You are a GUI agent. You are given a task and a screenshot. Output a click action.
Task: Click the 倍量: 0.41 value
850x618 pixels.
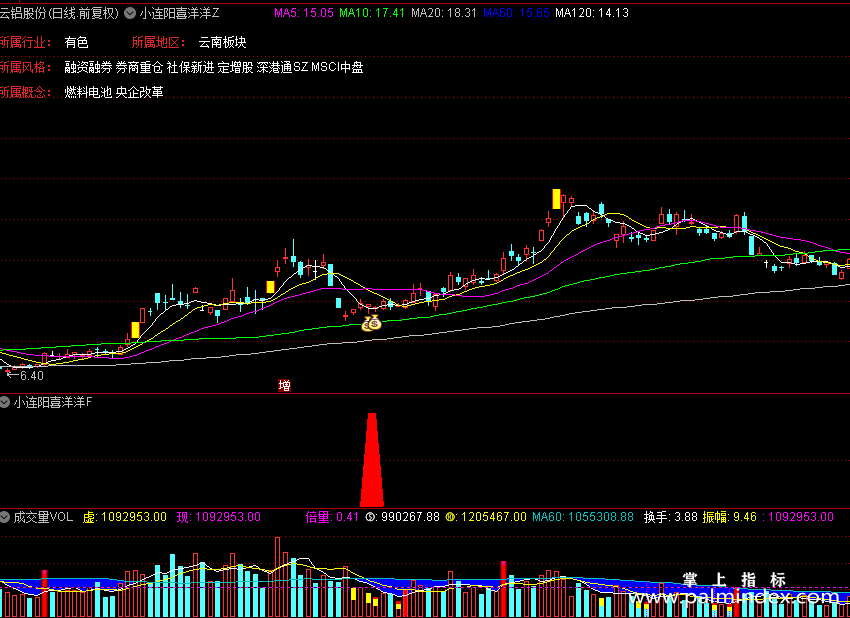point(332,517)
